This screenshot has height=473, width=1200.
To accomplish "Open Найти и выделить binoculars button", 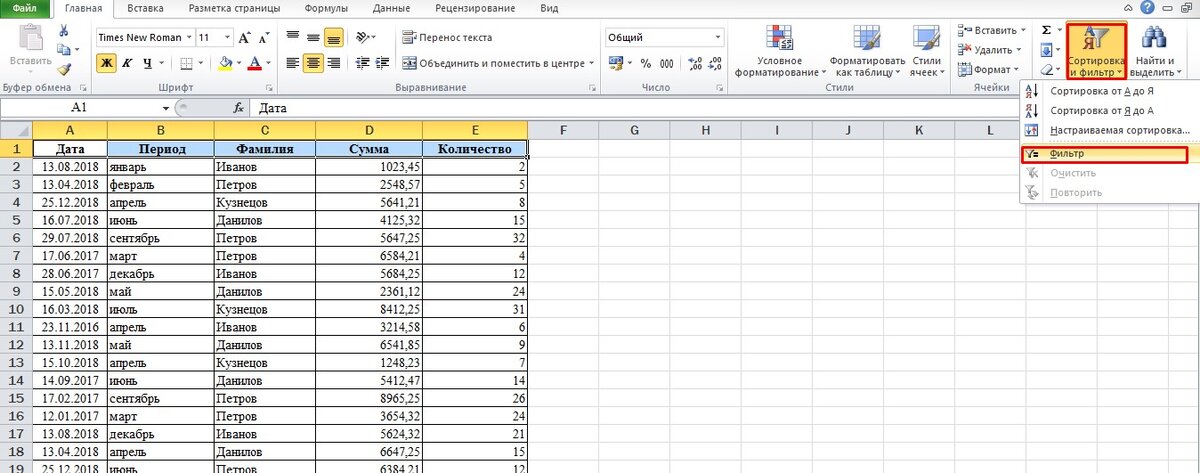I will 1158,50.
